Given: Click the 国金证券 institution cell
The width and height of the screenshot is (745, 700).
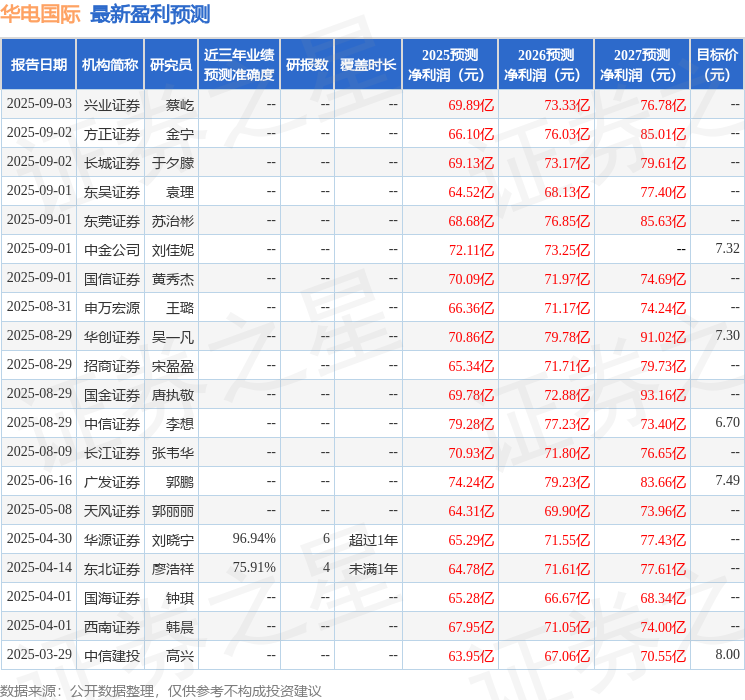Looking at the screenshot, I should 112,395.
